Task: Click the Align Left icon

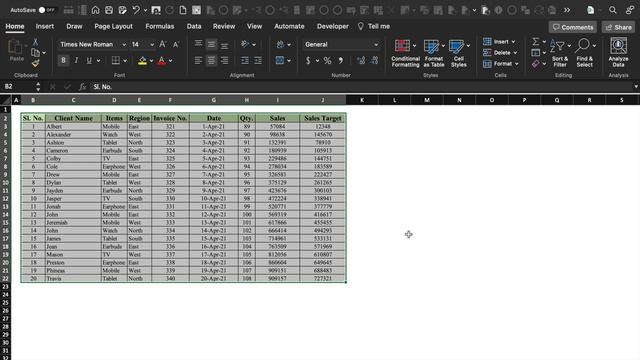Action: [x=198, y=60]
